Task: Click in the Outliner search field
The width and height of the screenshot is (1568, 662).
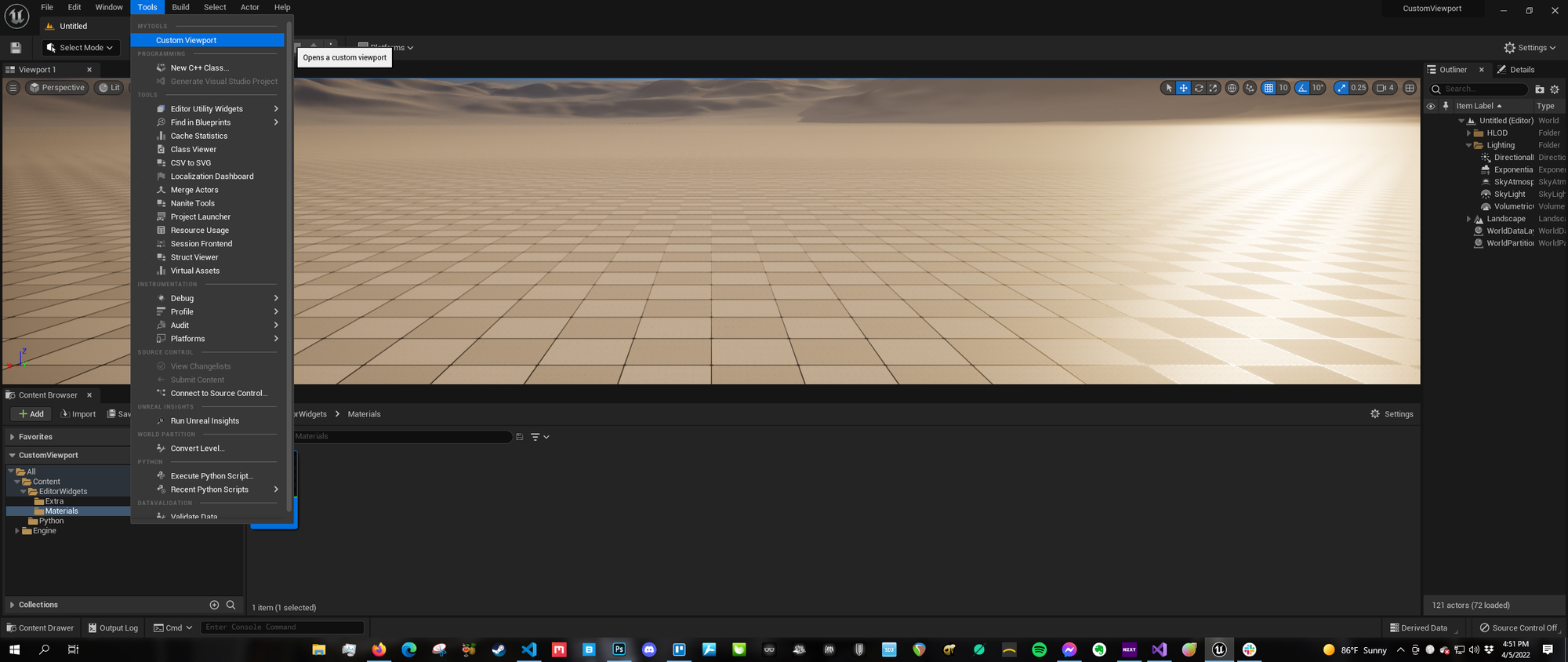Action: click(x=1479, y=89)
